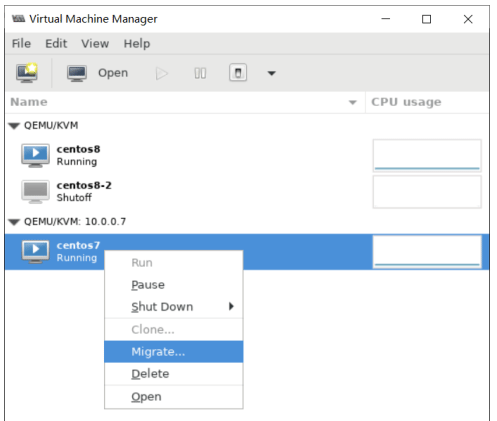Image resolution: width=497 pixels, height=421 pixels.
Task: Click the toolbar monitor icon beside Open
Action: click(x=77, y=73)
